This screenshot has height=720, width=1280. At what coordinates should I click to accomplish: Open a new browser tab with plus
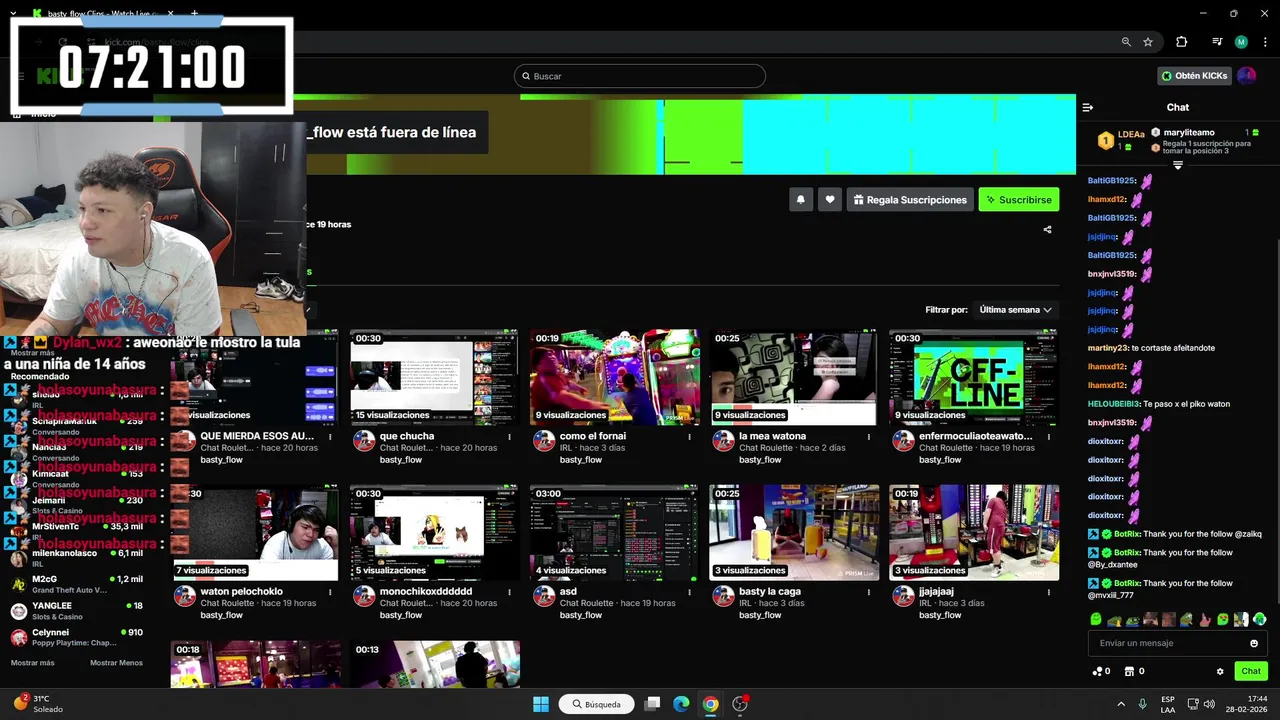point(194,13)
